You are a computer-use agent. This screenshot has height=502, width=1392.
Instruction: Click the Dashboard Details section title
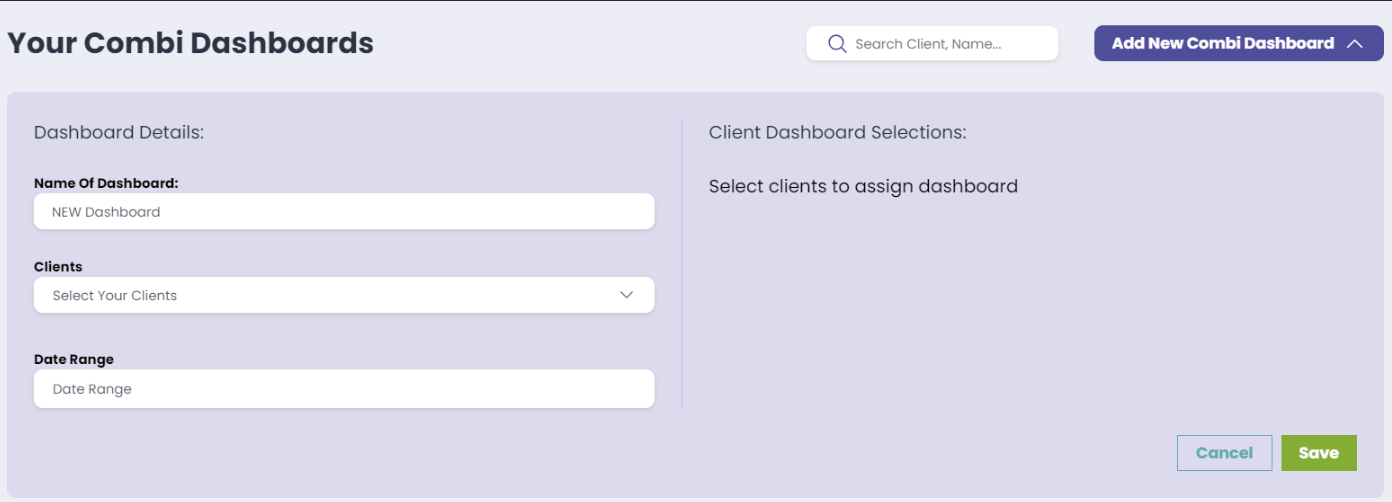[119, 132]
